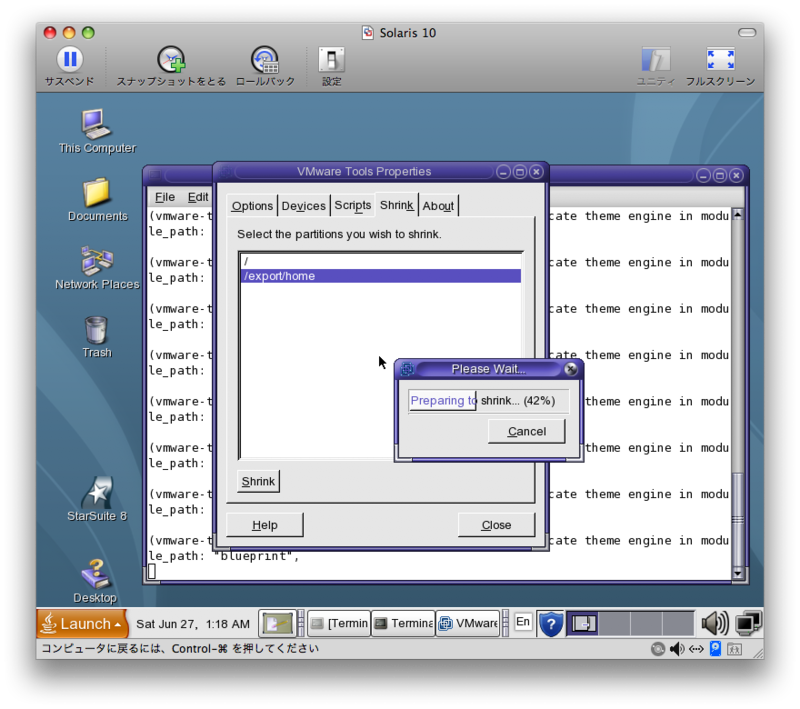Open the Devices tab
800x709 pixels.
304,206
